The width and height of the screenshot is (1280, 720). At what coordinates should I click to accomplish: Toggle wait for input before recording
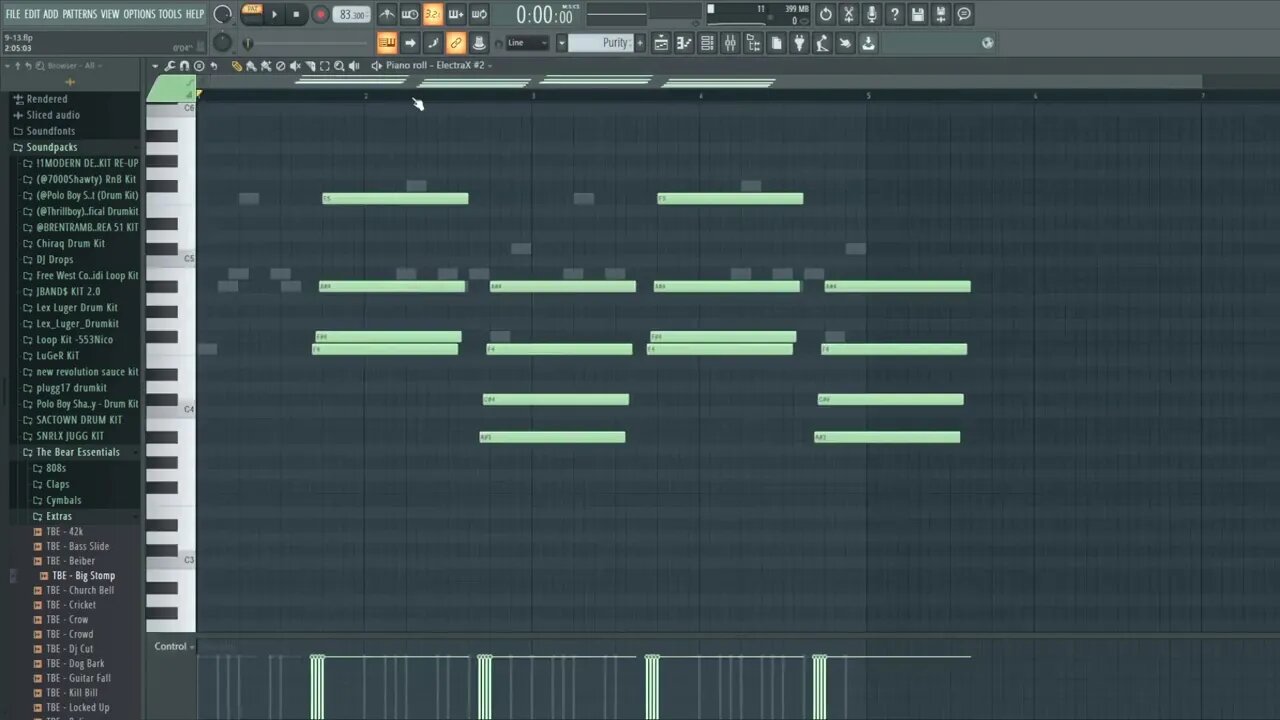[410, 14]
